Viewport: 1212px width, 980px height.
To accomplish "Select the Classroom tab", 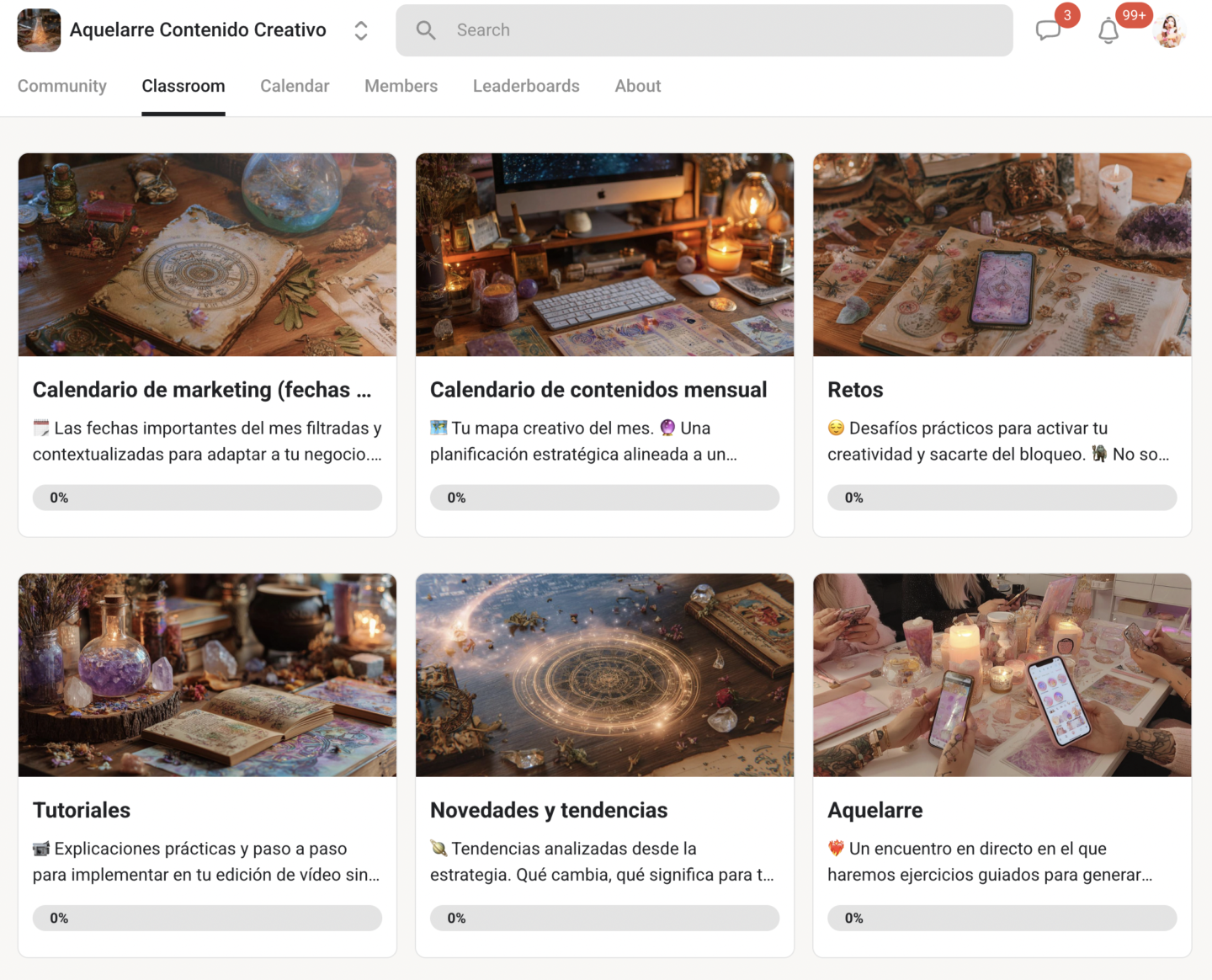I will coord(183,86).
